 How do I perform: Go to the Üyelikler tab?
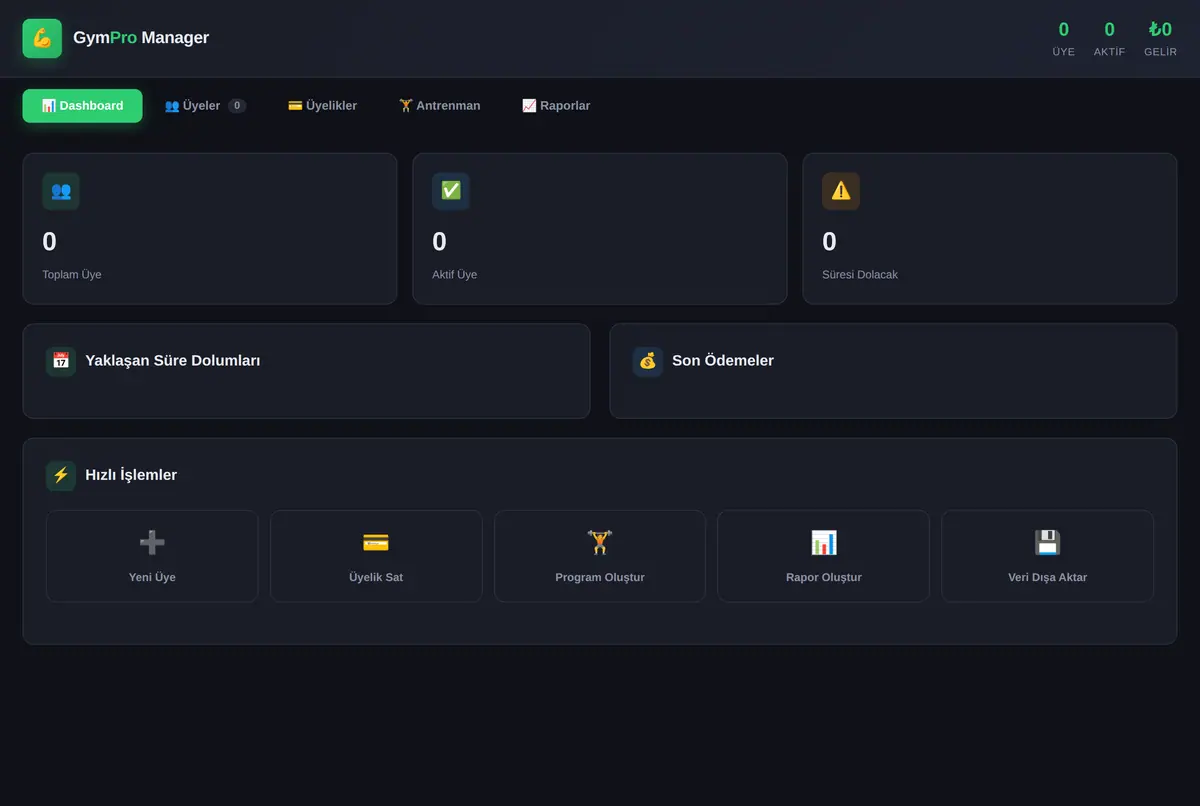pos(322,106)
